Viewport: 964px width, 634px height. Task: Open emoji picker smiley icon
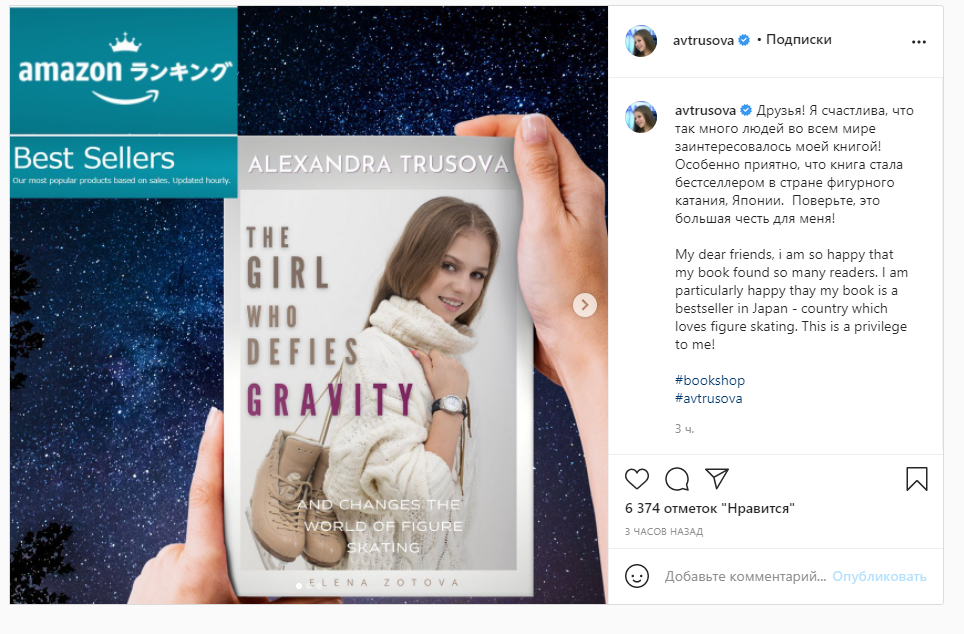coord(637,576)
